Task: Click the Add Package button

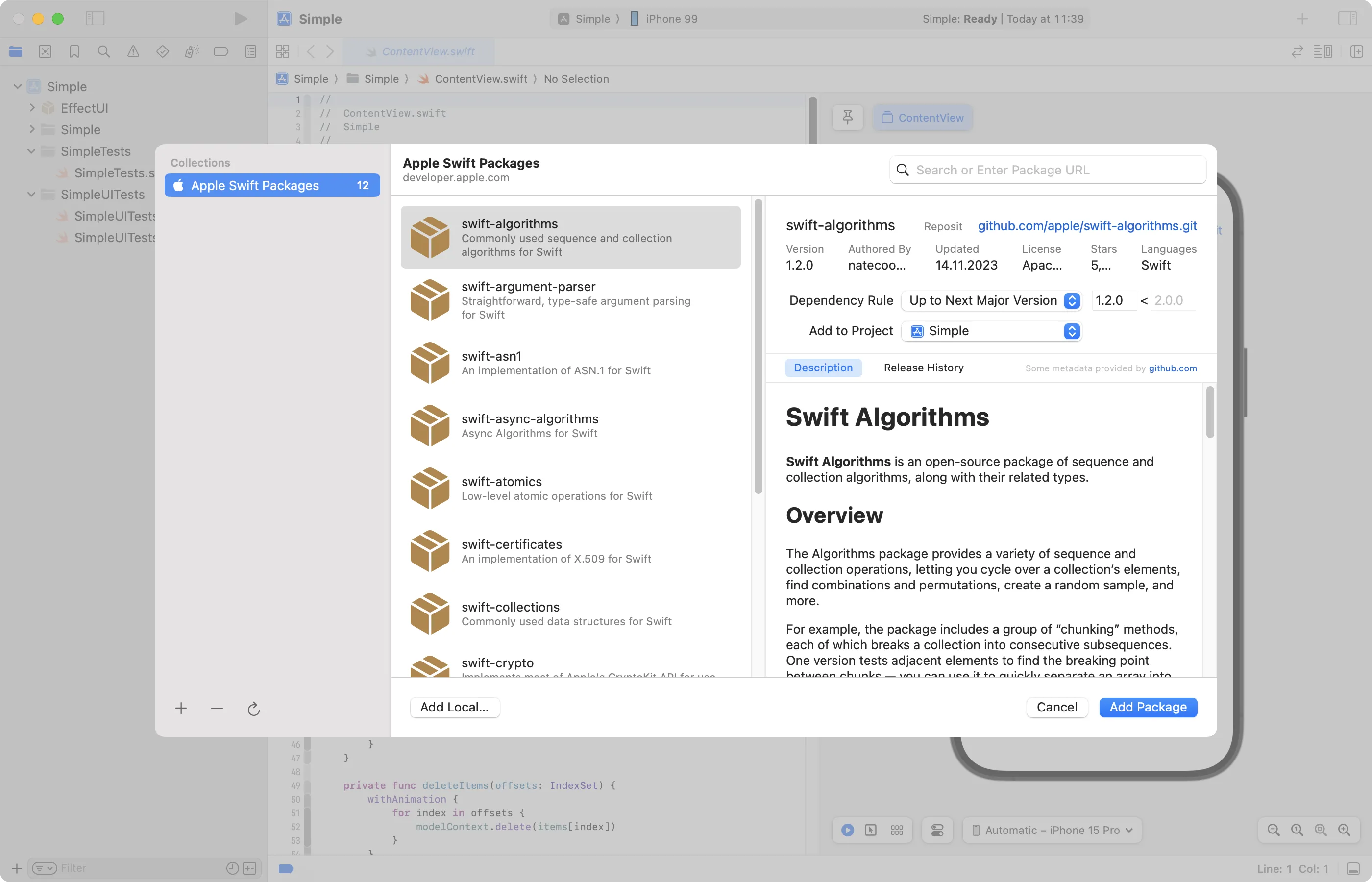Action: [1148, 707]
